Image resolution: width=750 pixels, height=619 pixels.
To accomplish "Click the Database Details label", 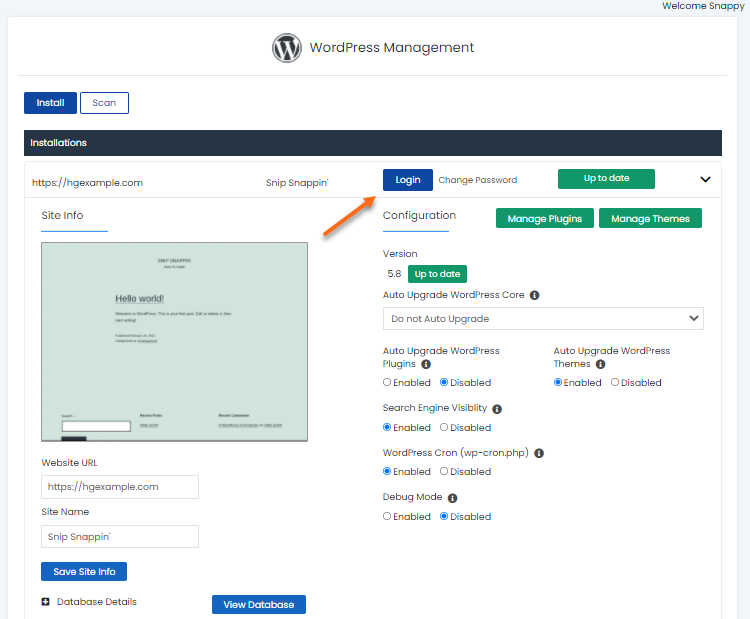I will pyautogui.click(x=97, y=602).
